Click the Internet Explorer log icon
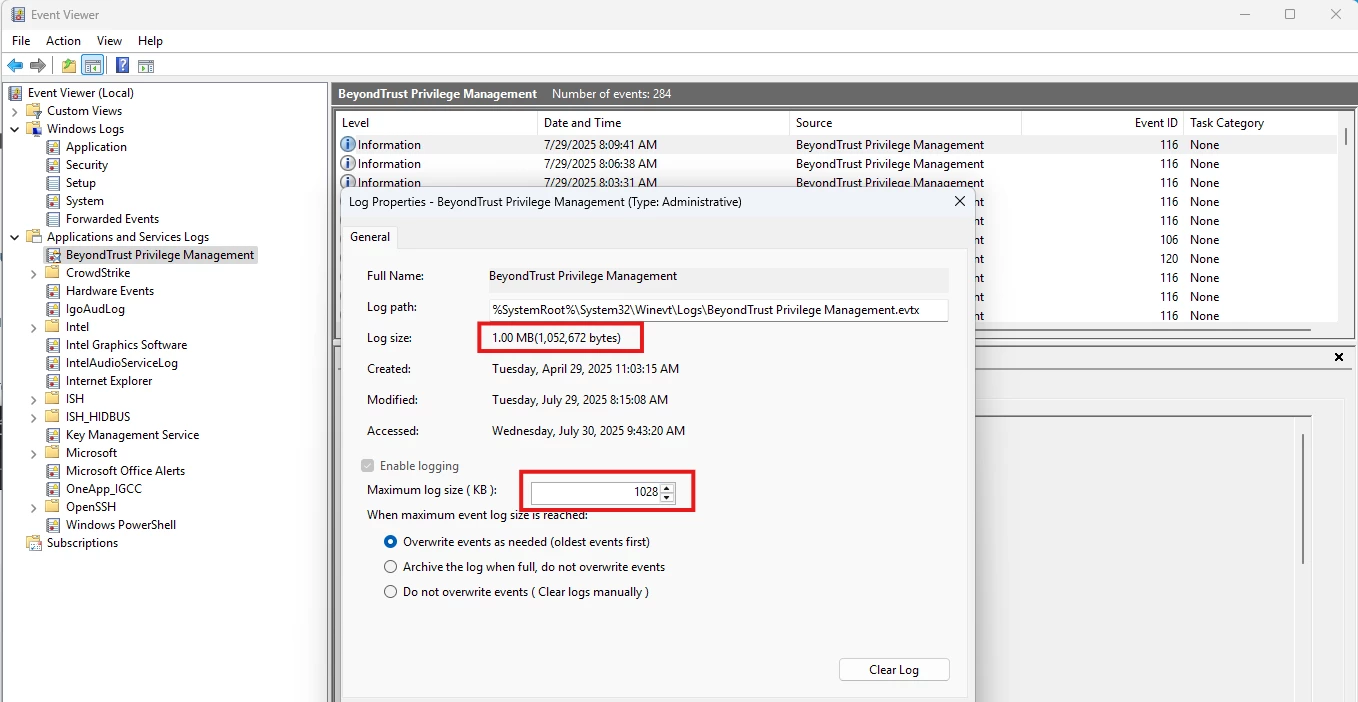The height and width of the screenshot is (702, 1358). pos(54,381)
